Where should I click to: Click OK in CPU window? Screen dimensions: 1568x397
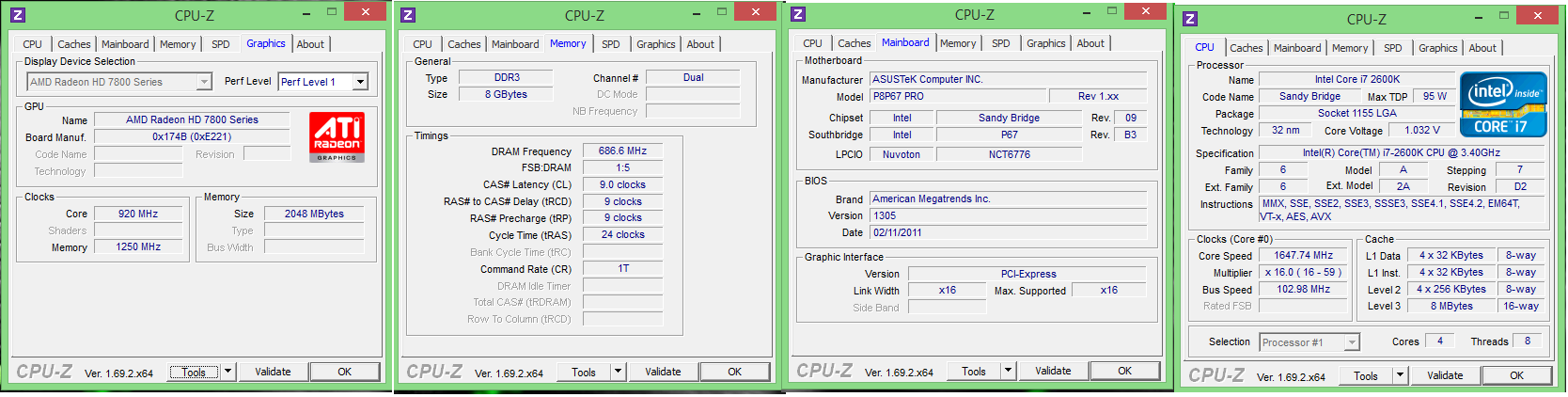pos(1517,375)
